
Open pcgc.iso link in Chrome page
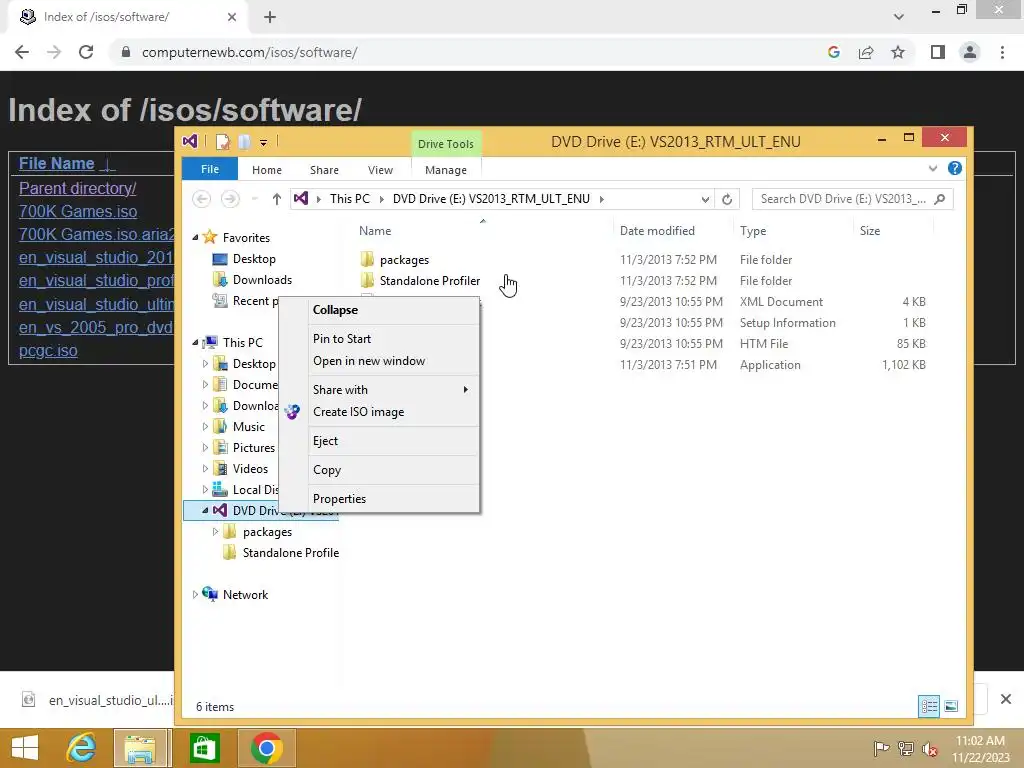pos(48,351)
